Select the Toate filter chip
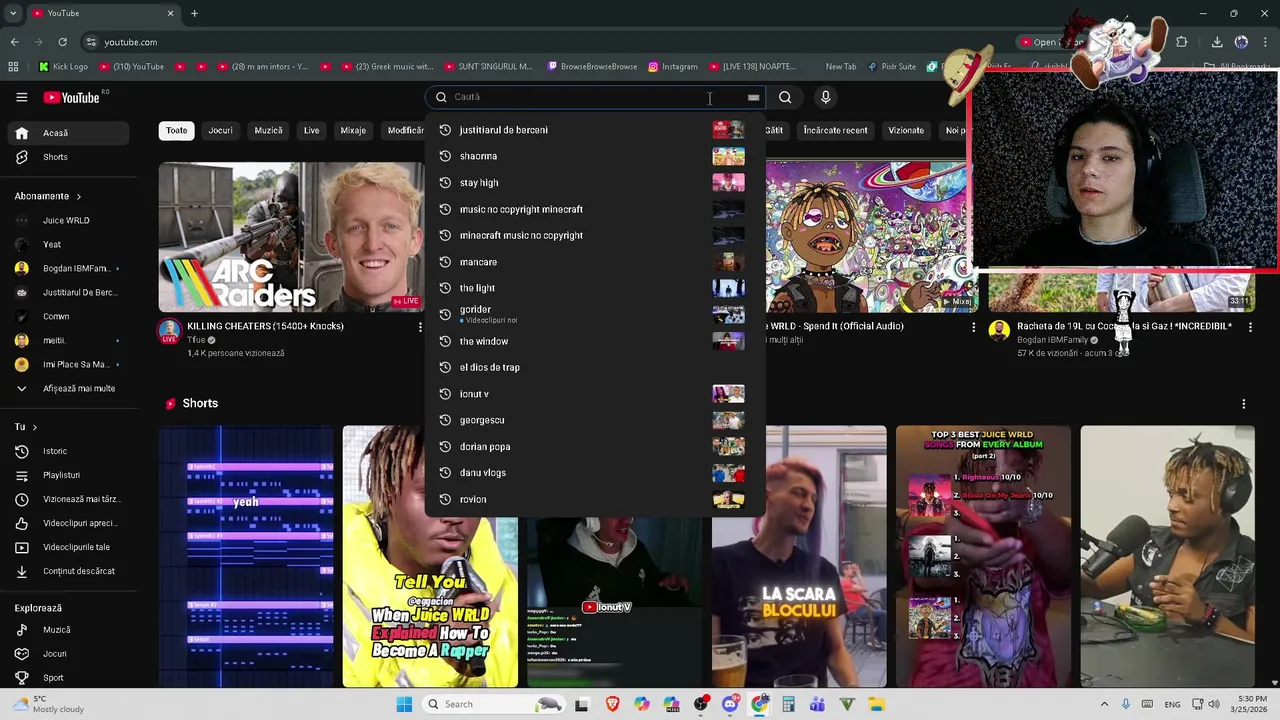Image resolution: width=1280 pixels, height=720 pixels. point(176,131)
